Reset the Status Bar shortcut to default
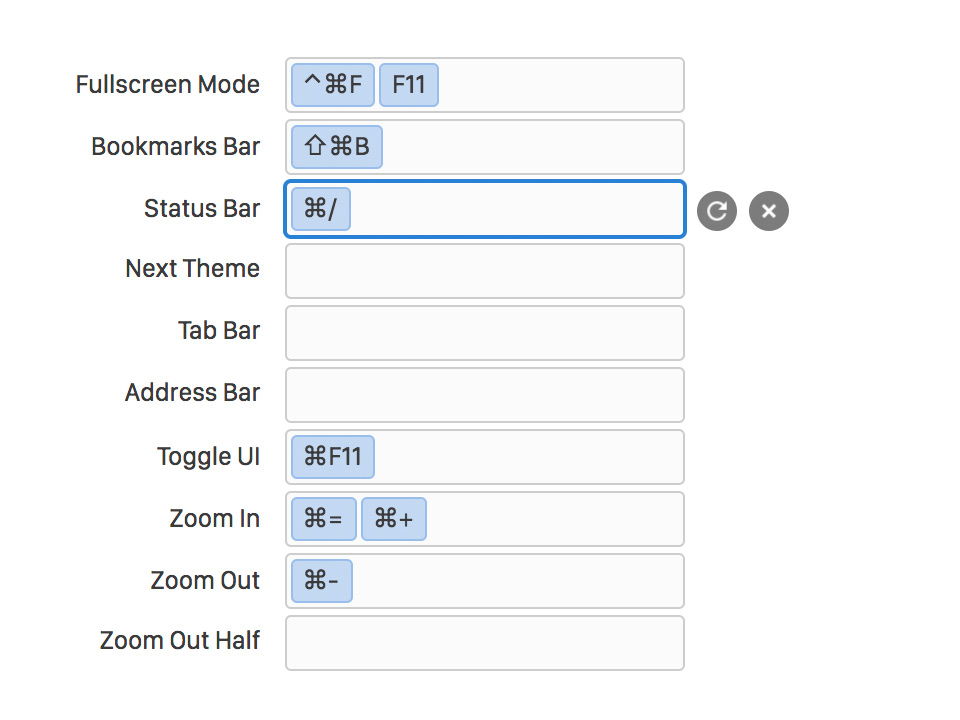Image resolution: width=960 pixels, height=720 pixels. coord(716,211)
